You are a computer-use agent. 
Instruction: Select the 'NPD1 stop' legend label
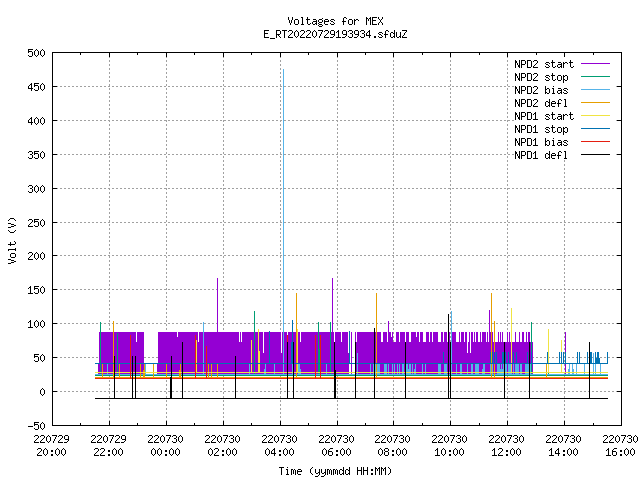(x=541, y=129)
